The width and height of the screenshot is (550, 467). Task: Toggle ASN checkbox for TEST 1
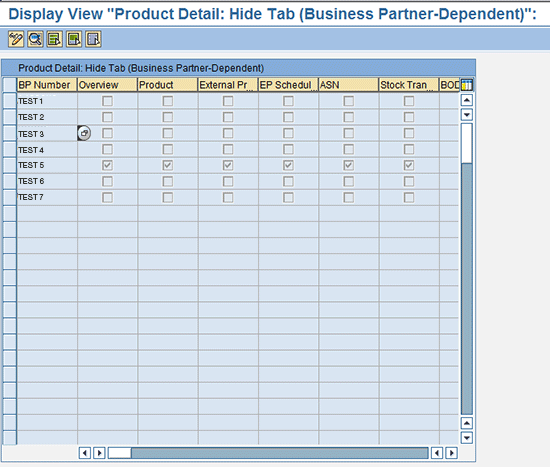pyautogui.click(x=348, y=101)
